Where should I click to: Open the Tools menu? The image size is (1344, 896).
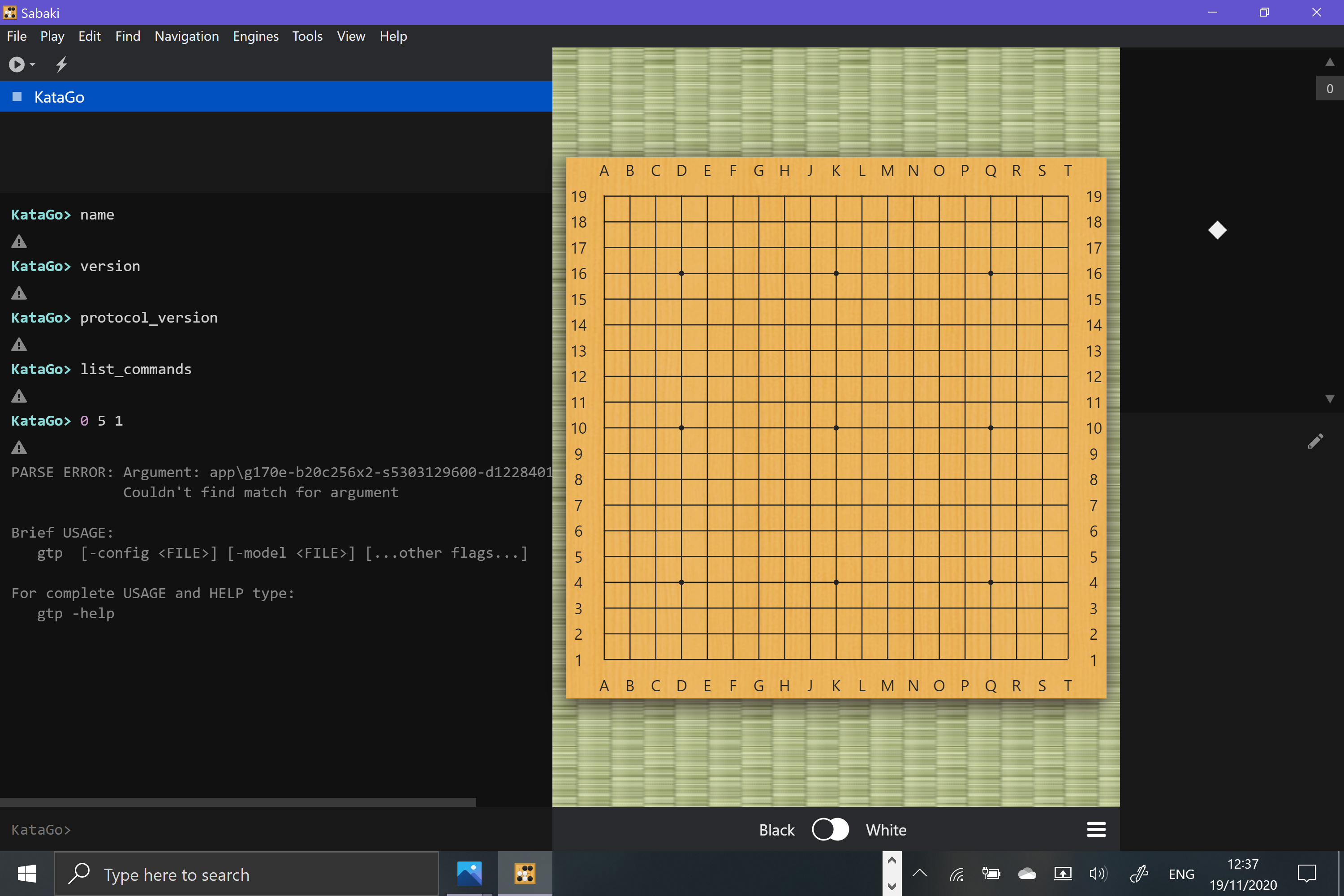click(307, 36)
